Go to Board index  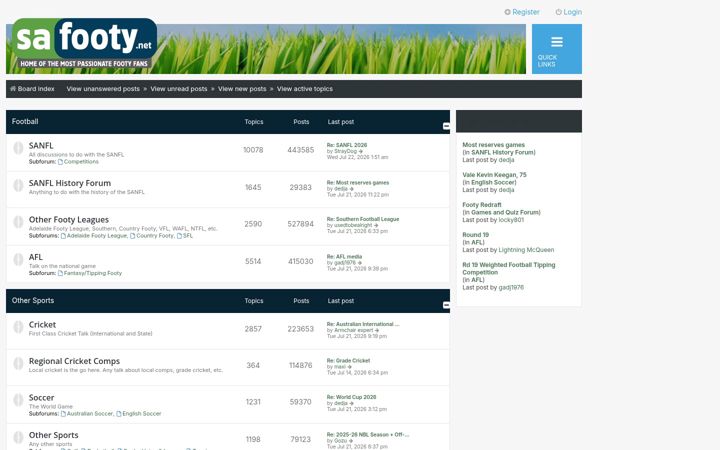tap(32, 89)
